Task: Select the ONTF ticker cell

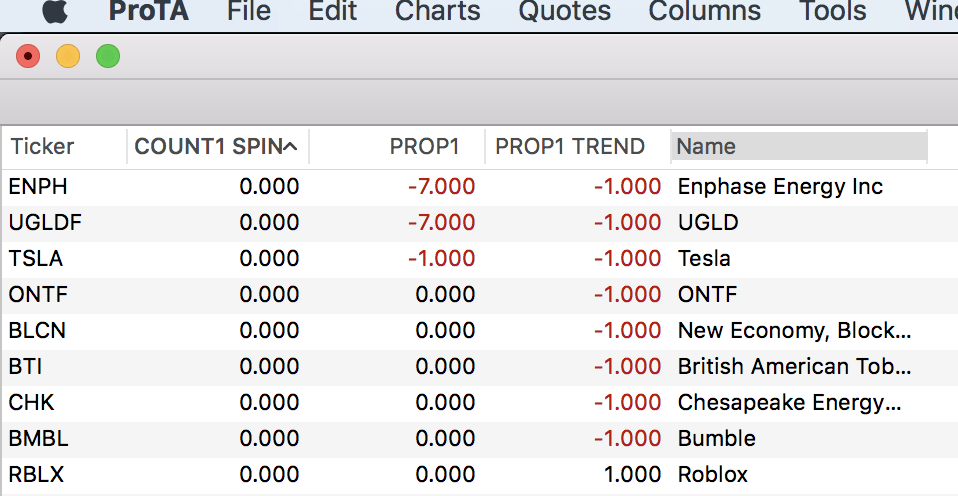Action: (38, 294)
